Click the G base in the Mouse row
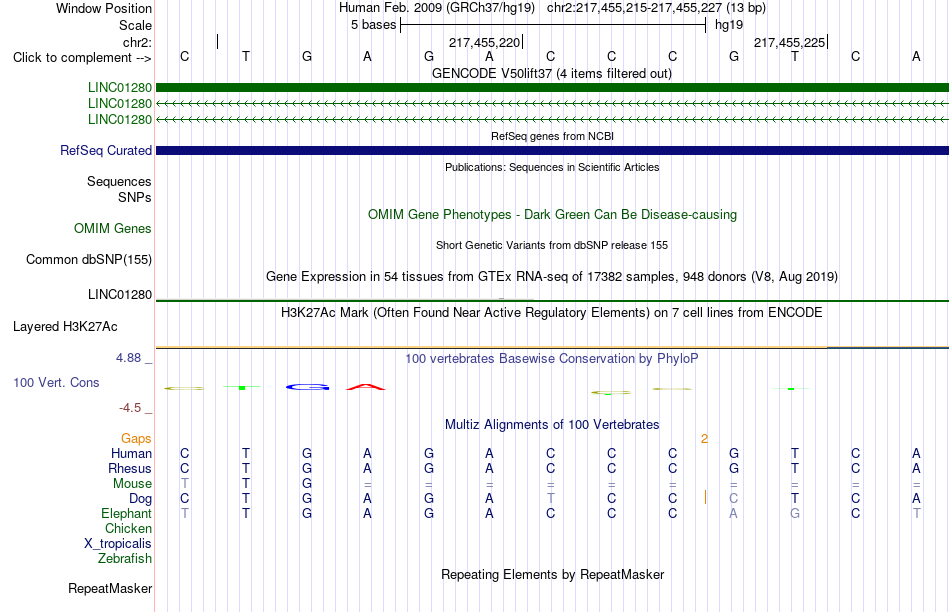 pos(307,484)
